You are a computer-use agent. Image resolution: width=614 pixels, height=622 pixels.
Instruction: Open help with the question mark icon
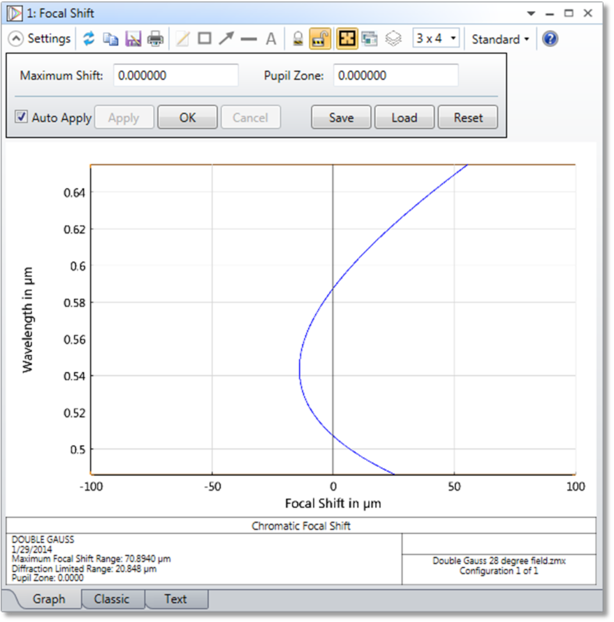(550, 39)
